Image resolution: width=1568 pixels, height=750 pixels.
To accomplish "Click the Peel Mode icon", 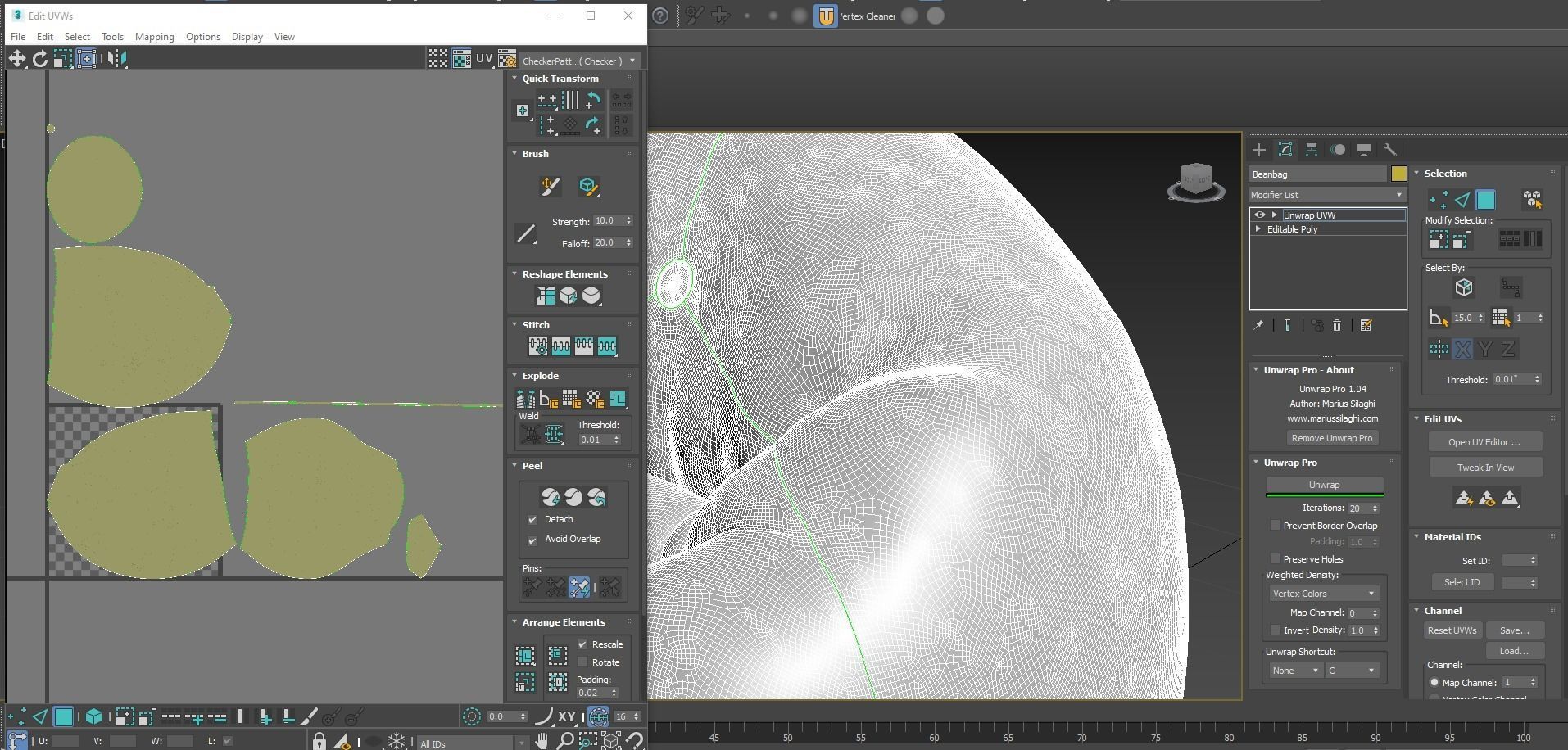I will pyautogui.click(x=573, y=497).
